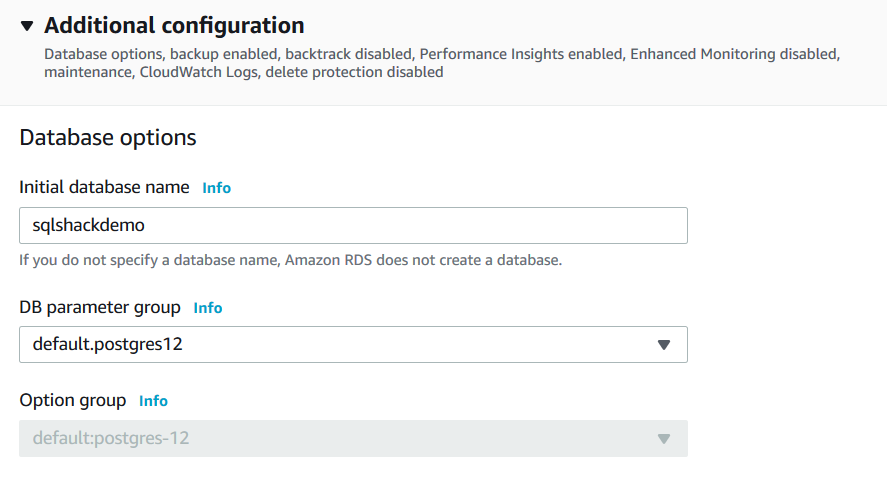
Task: Click the helper text about database creation
Action: [x=290, y=261]
